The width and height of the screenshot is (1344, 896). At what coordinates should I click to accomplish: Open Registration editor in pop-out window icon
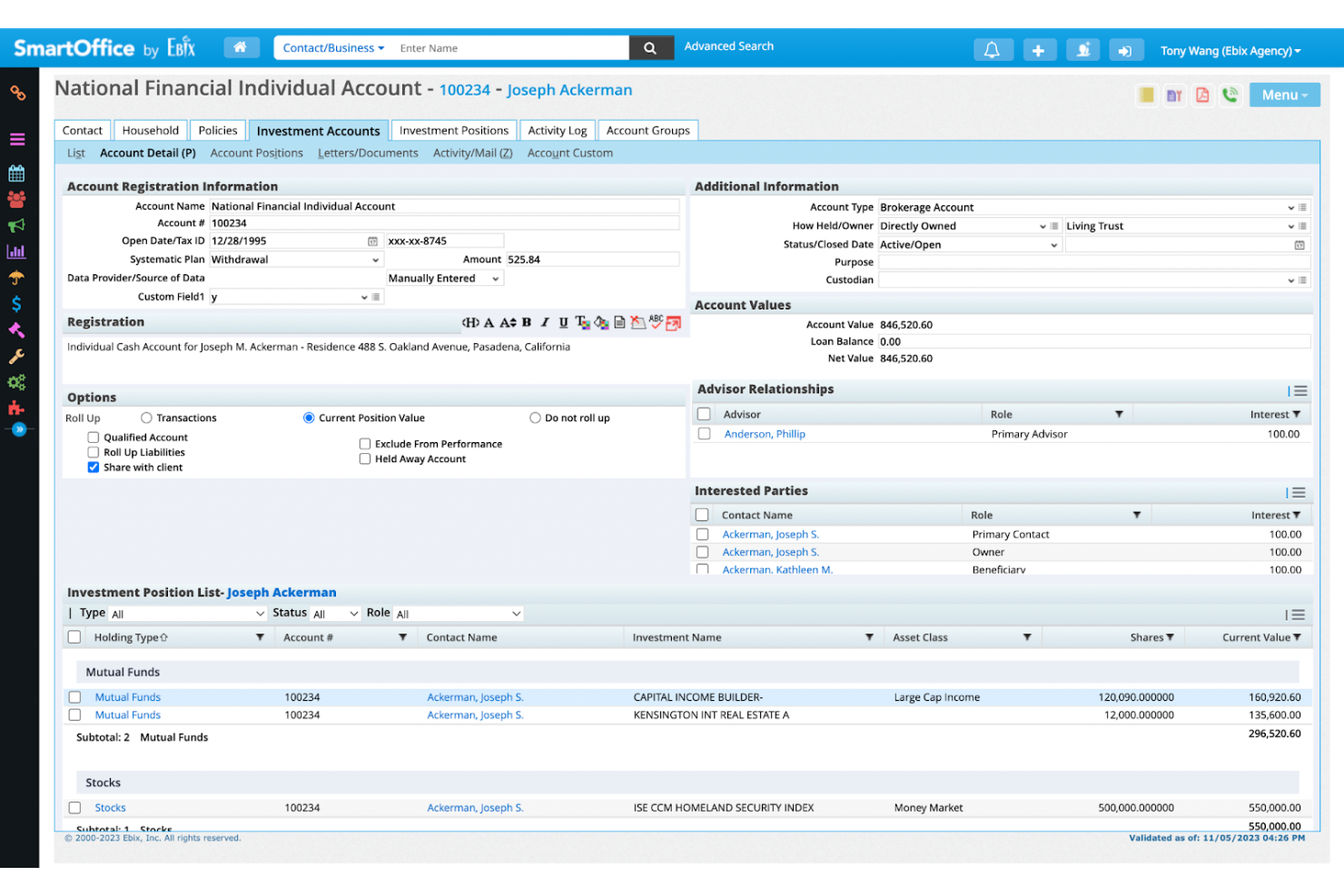coord(674,322)
